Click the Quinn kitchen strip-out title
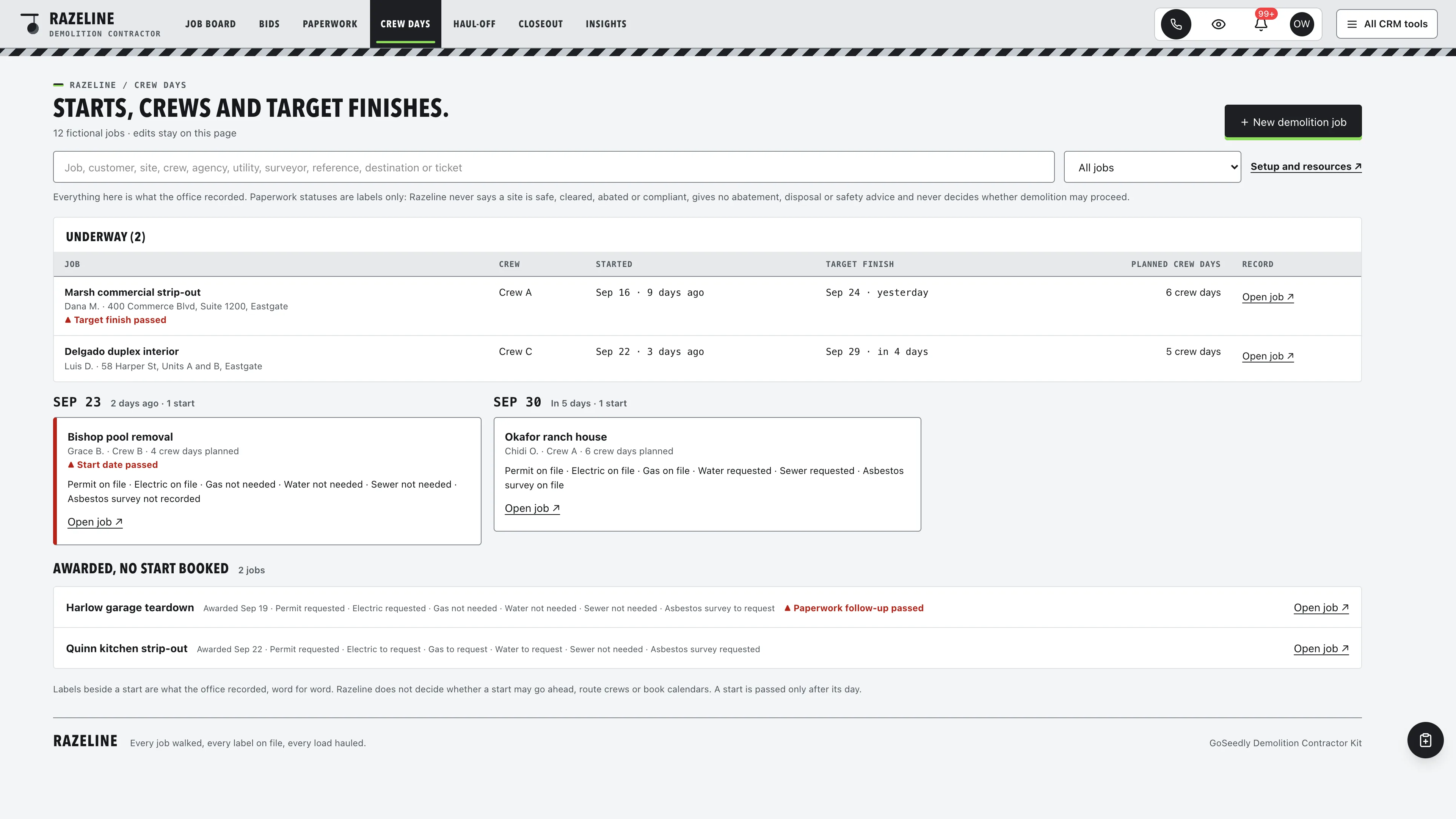The image size is (1456, 819). coord(127,648)
